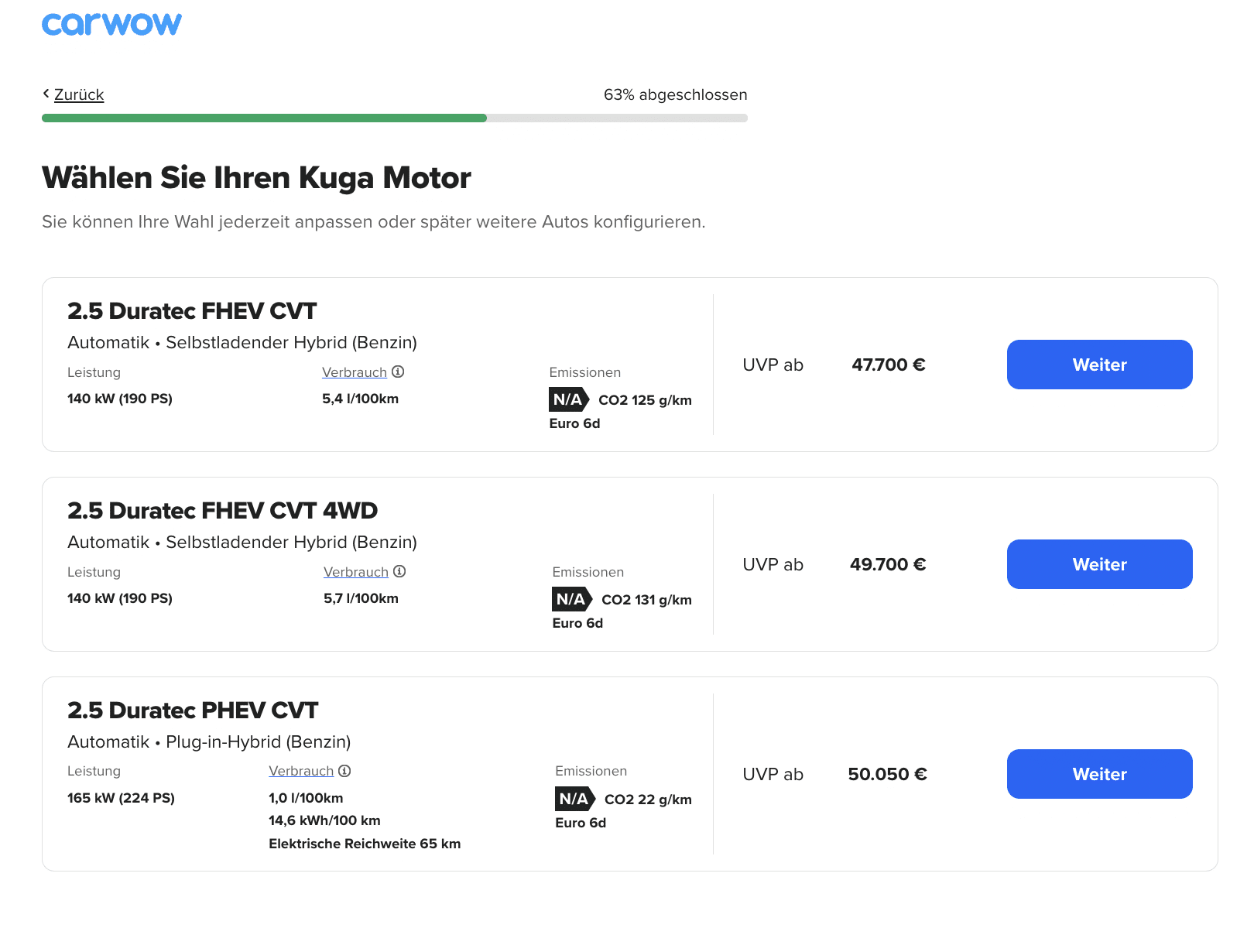This screenshot has width=1254, height=952.
Task: Click the text 'CO2 125 g/km'
Action: pos(645,400)
